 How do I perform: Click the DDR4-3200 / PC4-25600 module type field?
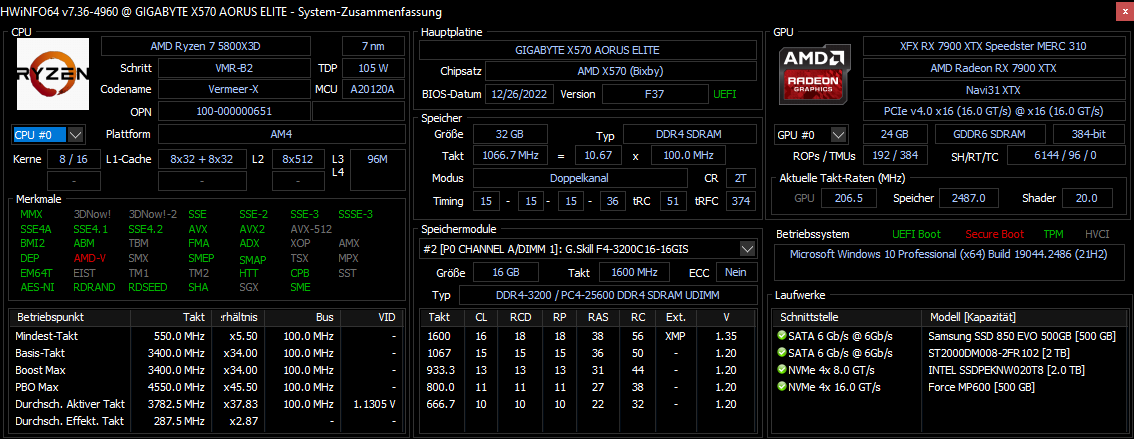click(x=608, y=295)
